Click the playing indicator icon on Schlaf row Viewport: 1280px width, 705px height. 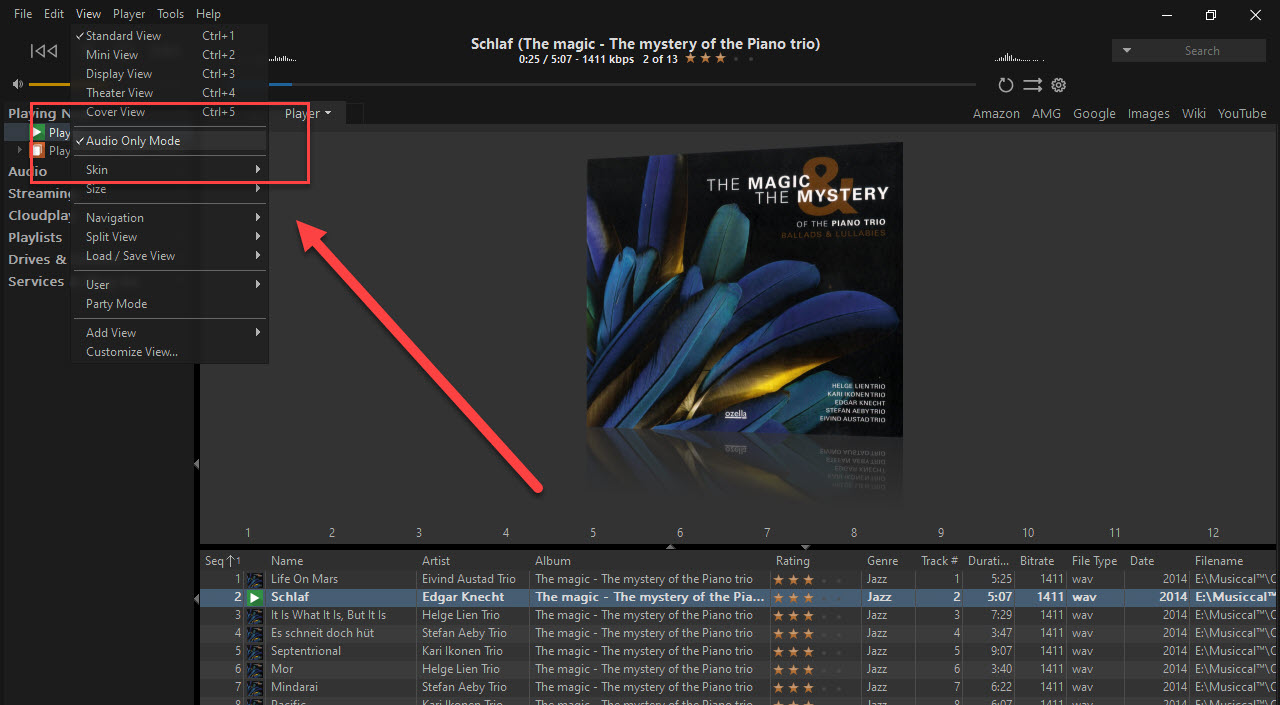(x=255, y=597)
